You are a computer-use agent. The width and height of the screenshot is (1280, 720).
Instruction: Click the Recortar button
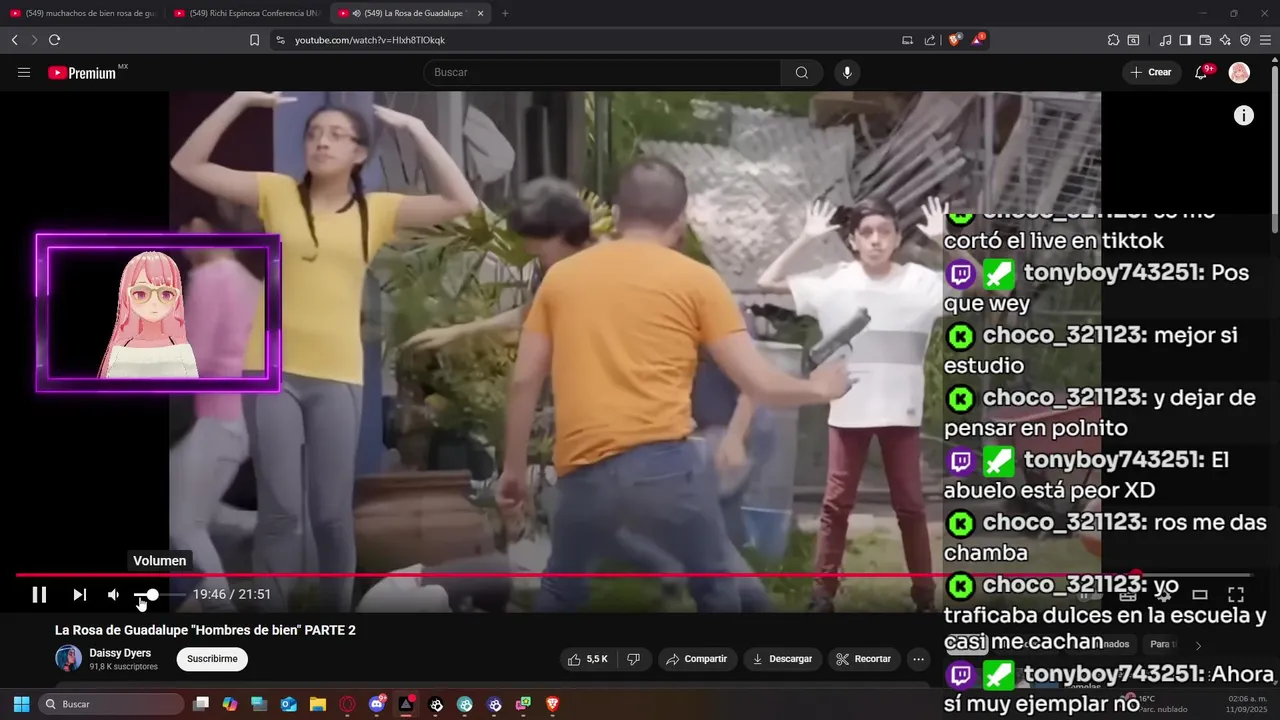(863, 659)
